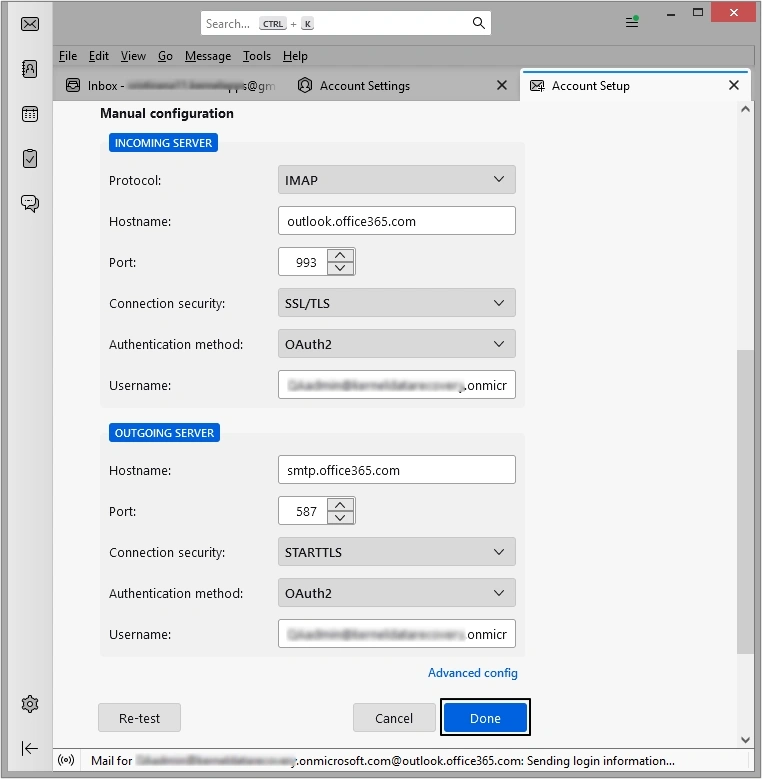
Task: Click the scrollbar down arrow
Action: pos(745,740)
